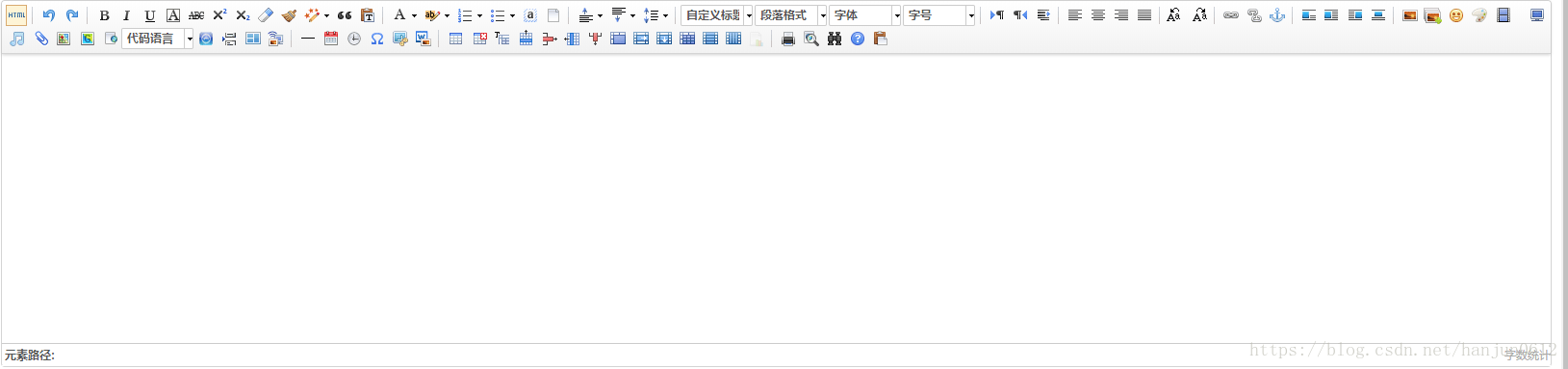Click the Redo arrow icon
1568x369 pixels.
[x=72, y=15]
